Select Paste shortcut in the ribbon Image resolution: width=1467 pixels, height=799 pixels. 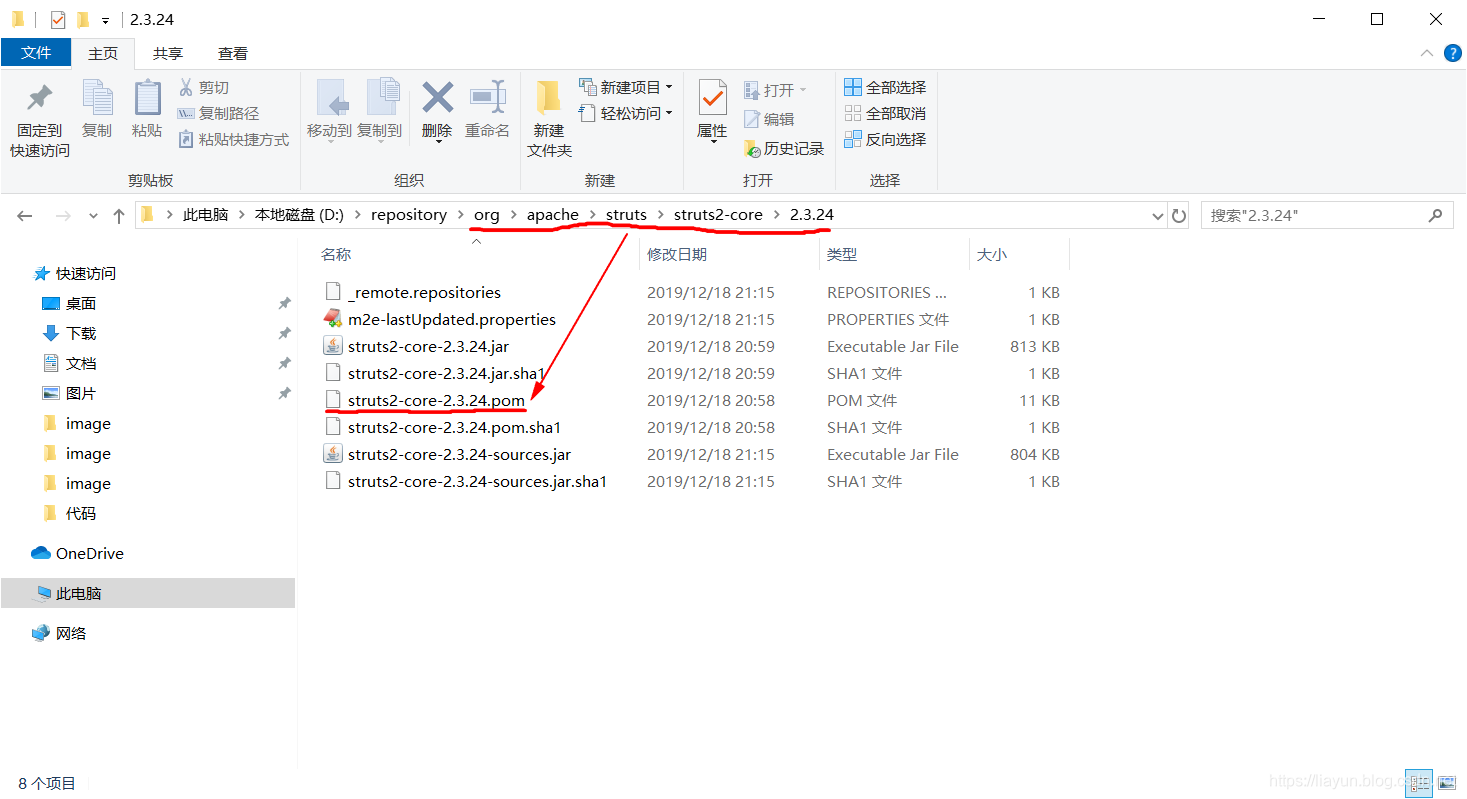(x=234, y=140)
